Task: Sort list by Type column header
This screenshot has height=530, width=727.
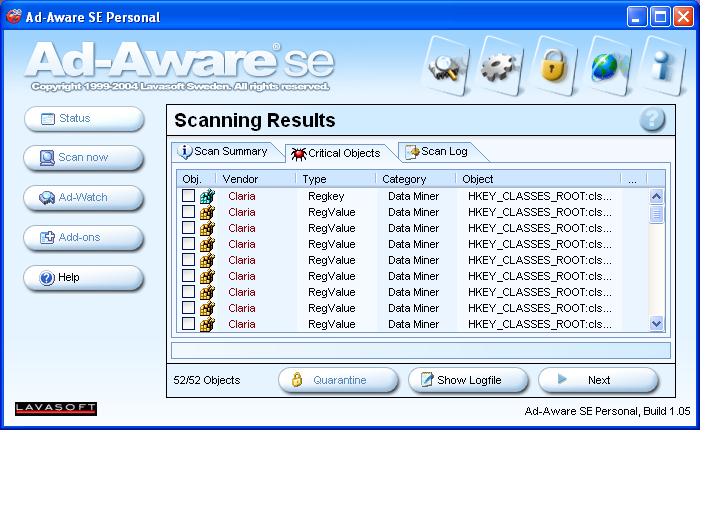Action: 336,179
